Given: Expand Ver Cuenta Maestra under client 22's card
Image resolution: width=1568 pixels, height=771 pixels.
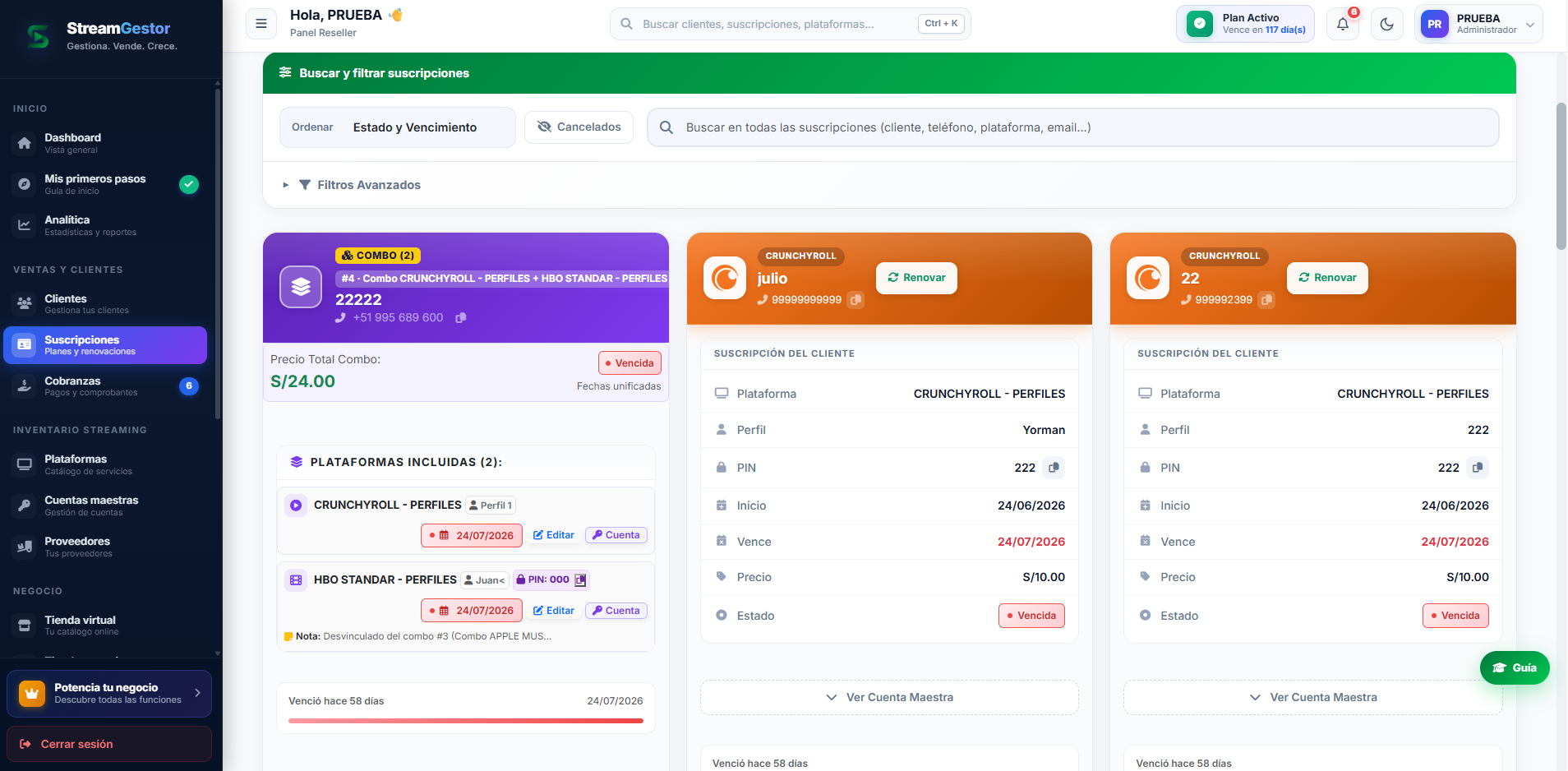Looking at the screenshot, I should coord(1312,697).
